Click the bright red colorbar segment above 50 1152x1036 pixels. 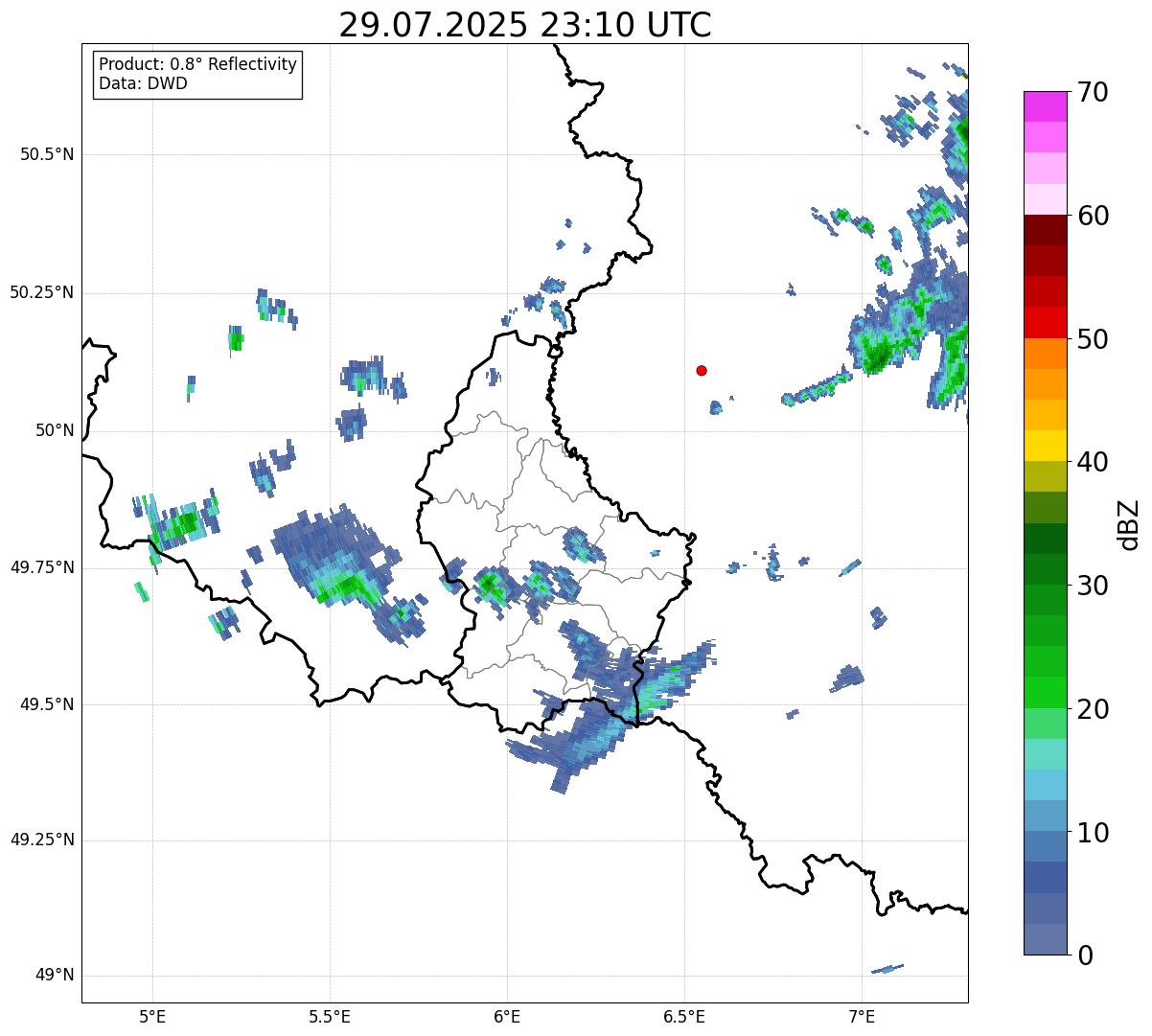click(x=1045, y=322)
